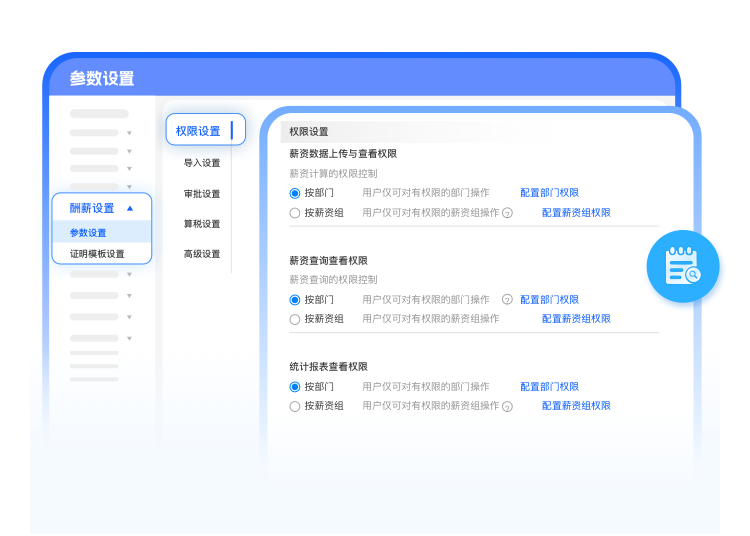
Task: Click the blue floating report search icon
Action: coord(684,266)
